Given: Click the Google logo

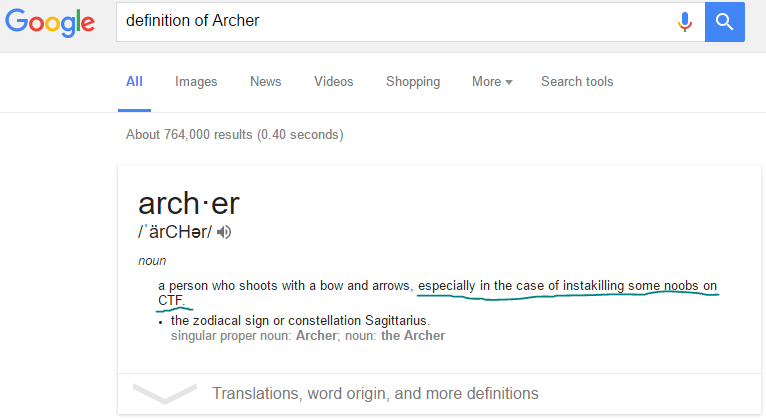Looking at the screenshot, I should click(x=50, y=22).
